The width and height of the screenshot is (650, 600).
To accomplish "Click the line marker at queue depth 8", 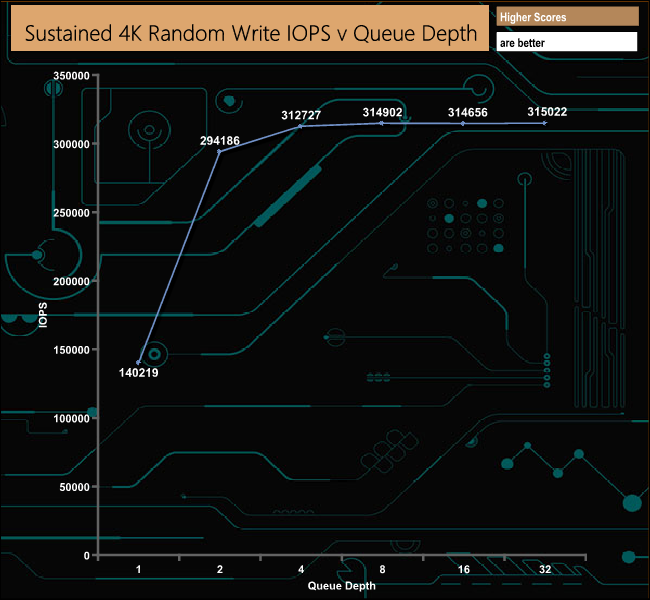I will [382, 123].
